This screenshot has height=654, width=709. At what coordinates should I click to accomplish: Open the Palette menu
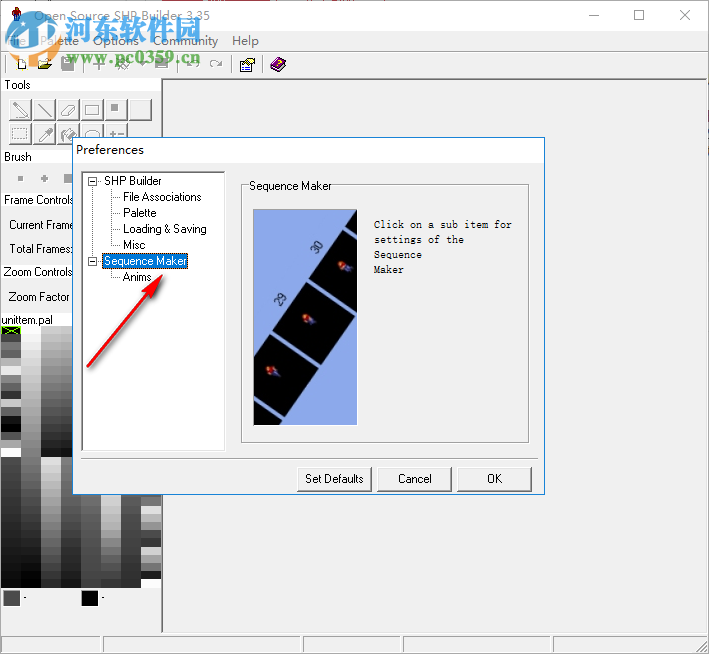coord(59,41)
